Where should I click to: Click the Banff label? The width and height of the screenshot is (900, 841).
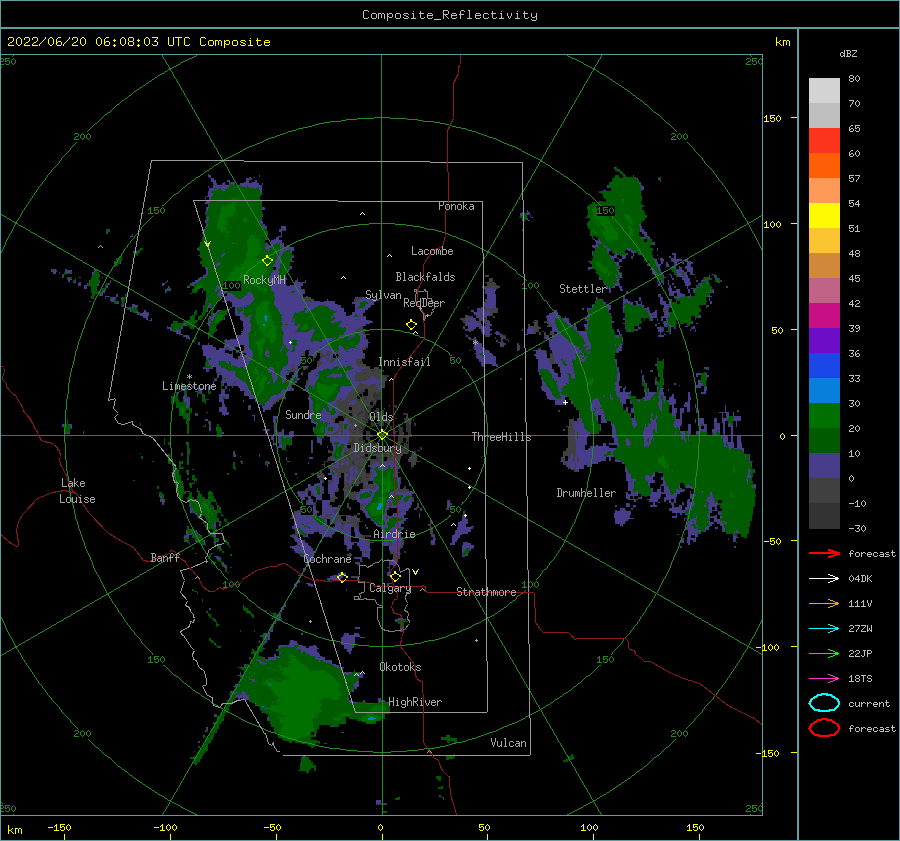[165, 557]
